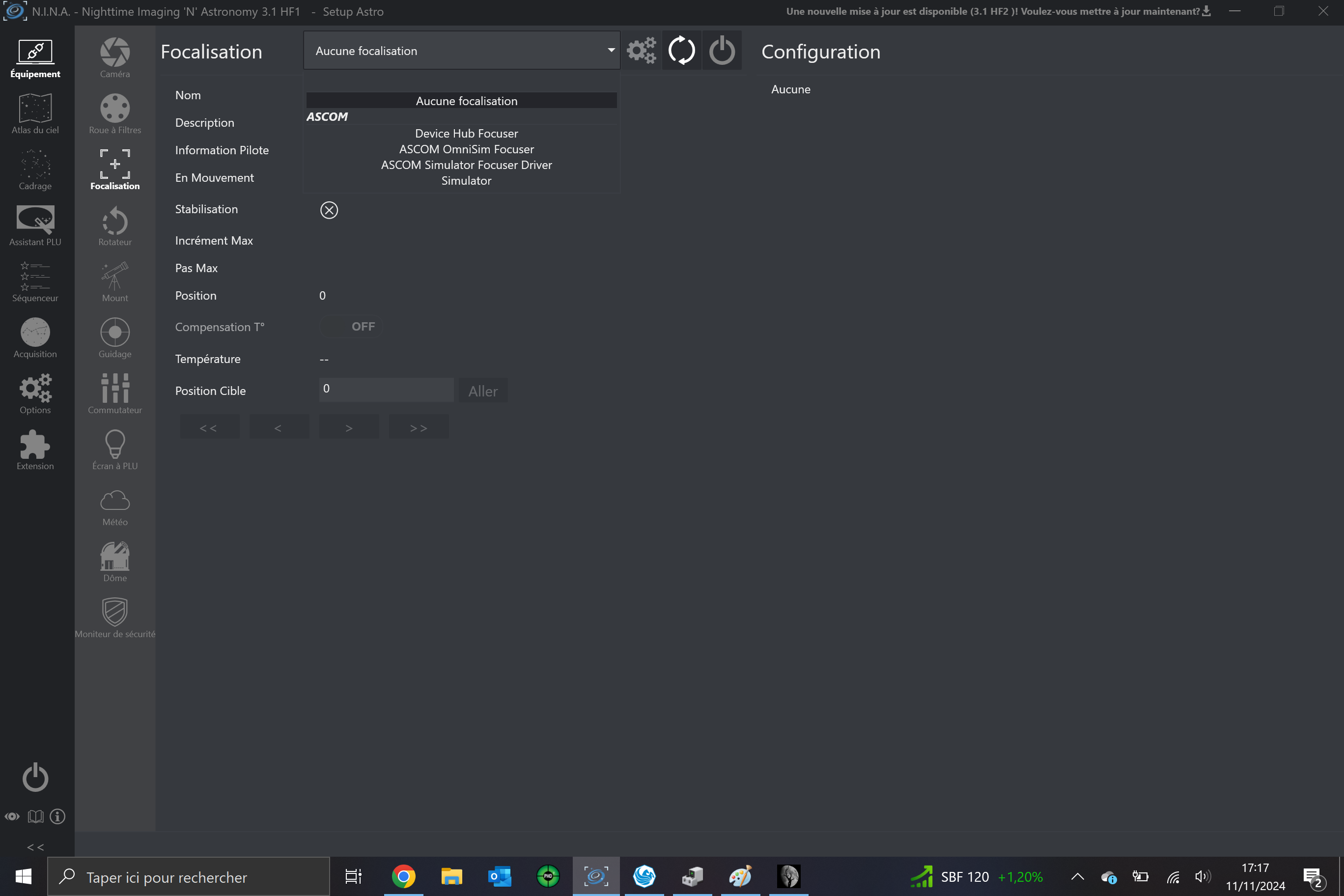Select the Rotateur equipment icon
Image resolution: width=1344 pixels, height=896 pixels.
(x=115, y=225)
